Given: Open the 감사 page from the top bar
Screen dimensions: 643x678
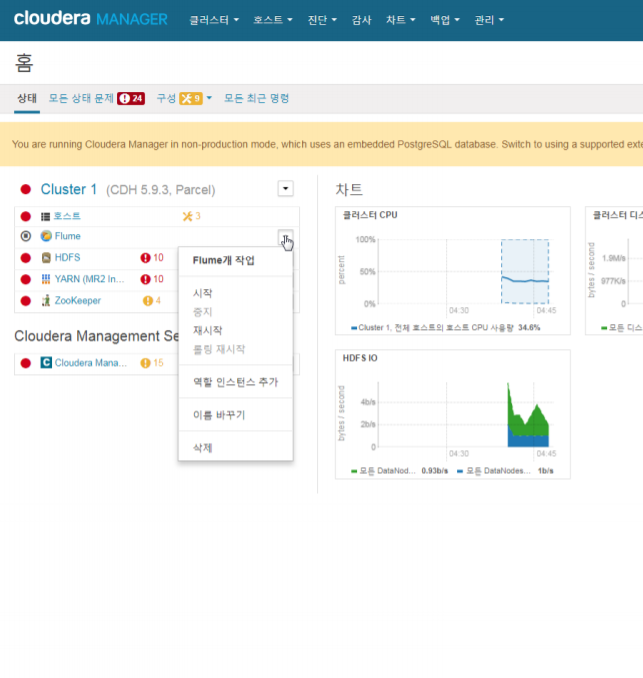Looking at the screenshot, I should [x=361, y=20].
